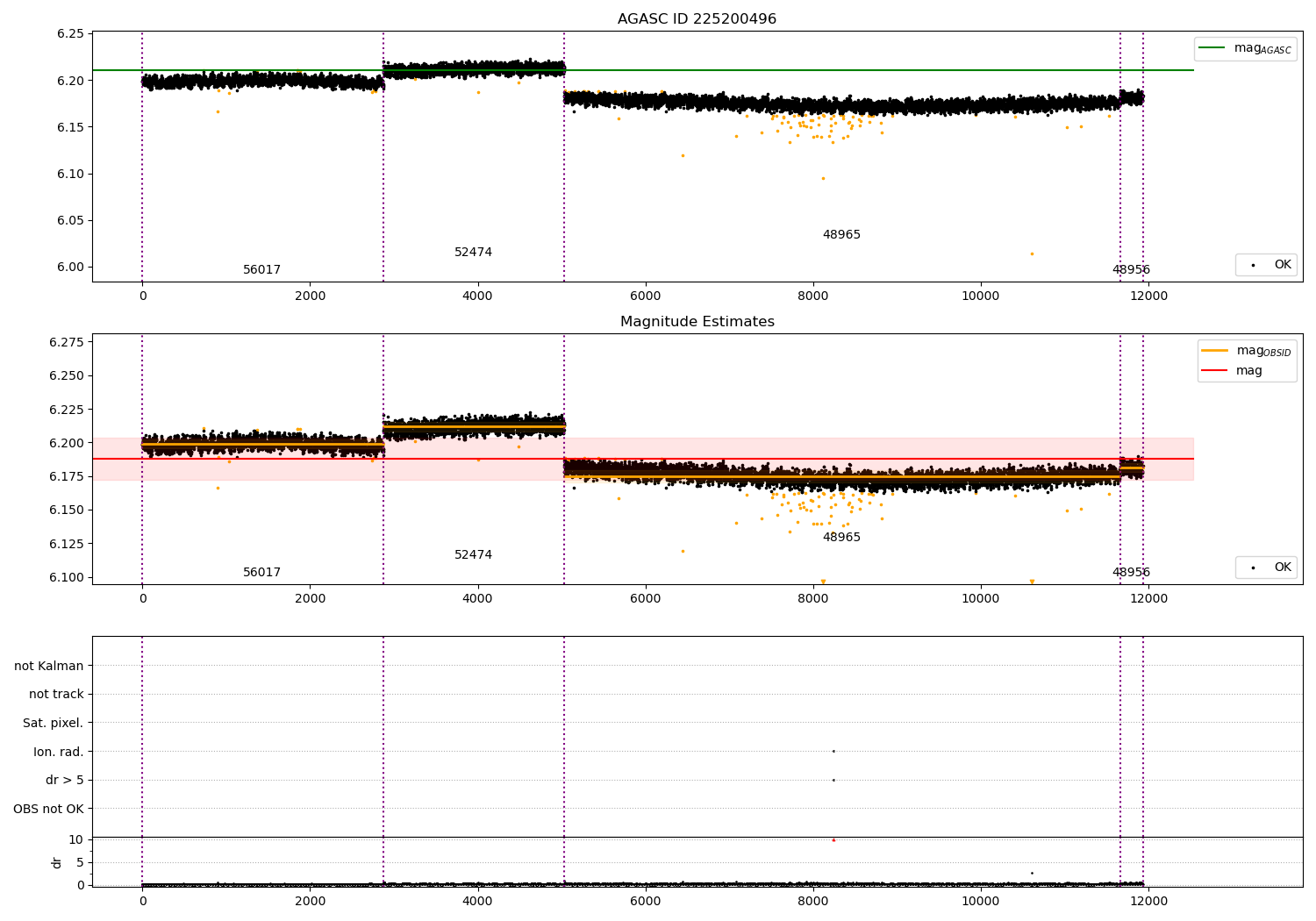
Task: Select the mag AGASC legend label
Action: [x=1262, y=48]
